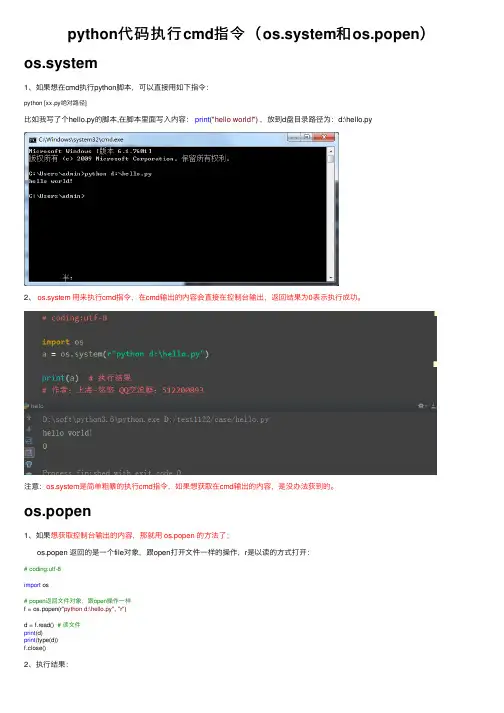Maximize the cmd.exe window

[307, 137]
